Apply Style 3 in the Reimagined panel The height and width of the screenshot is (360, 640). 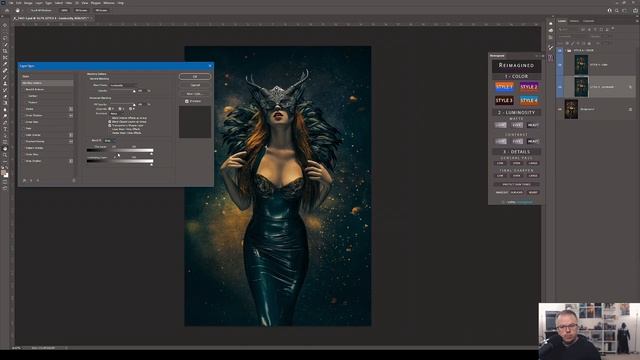pos(504,100)
